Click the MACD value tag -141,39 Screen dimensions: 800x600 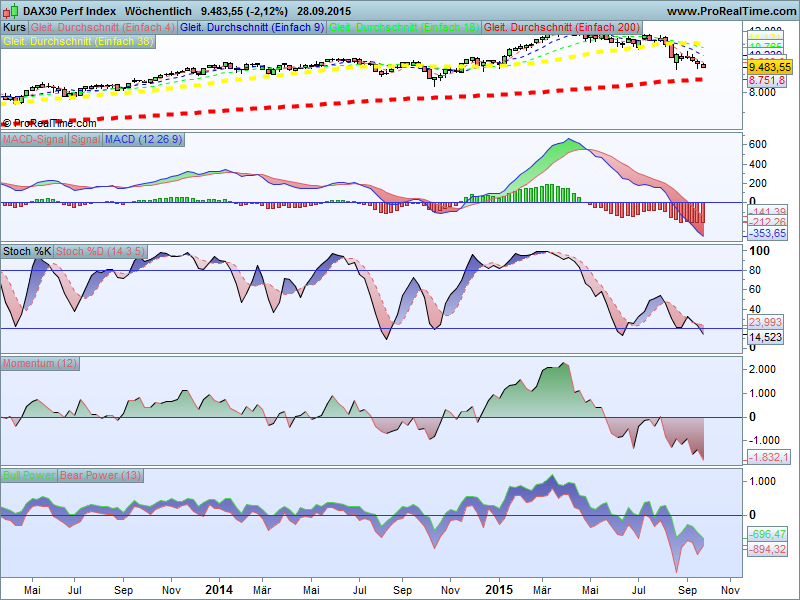coord(767,211)
